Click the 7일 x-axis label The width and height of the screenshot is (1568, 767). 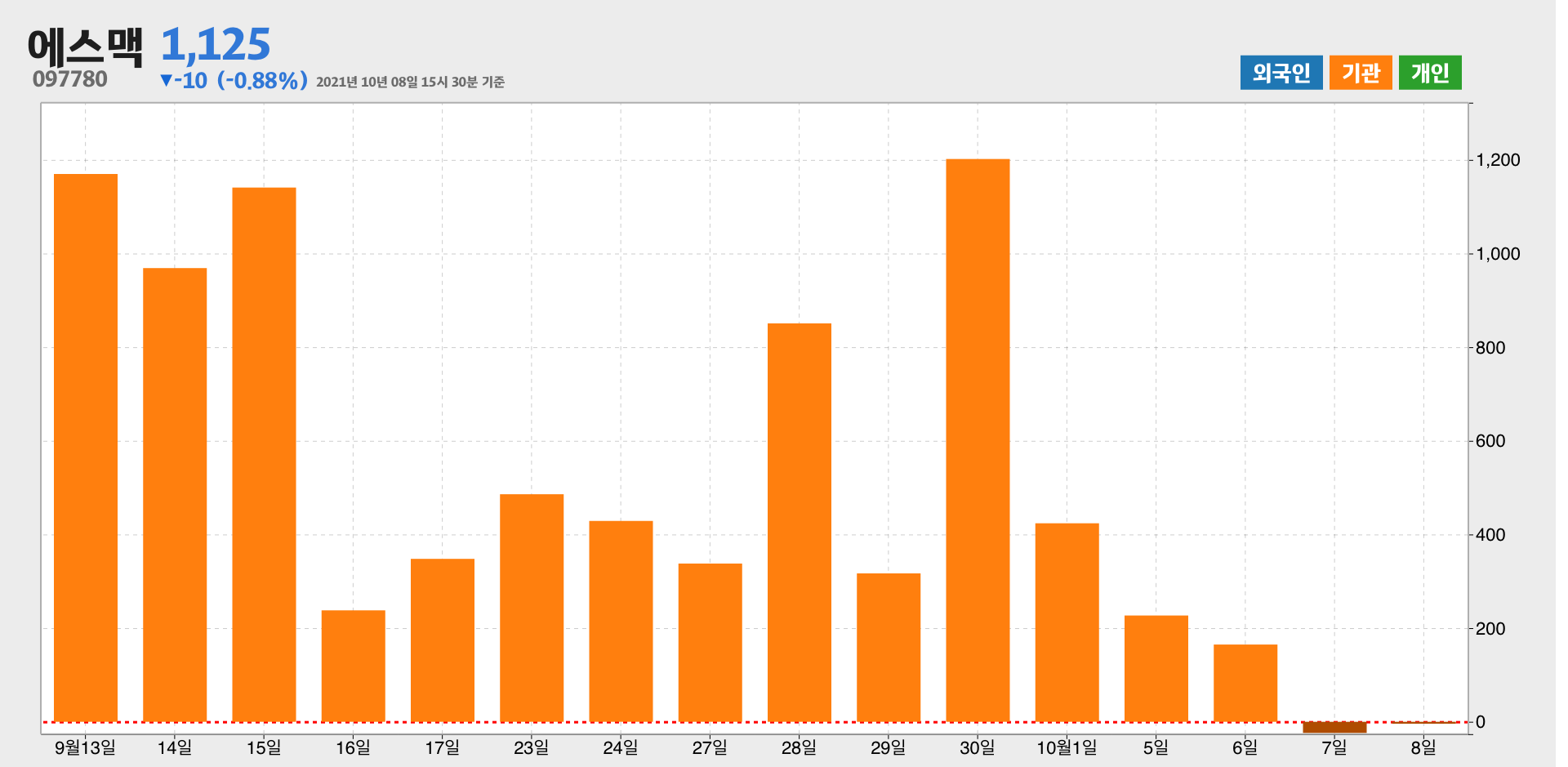pyautogui.click(x=1334, y=747)
